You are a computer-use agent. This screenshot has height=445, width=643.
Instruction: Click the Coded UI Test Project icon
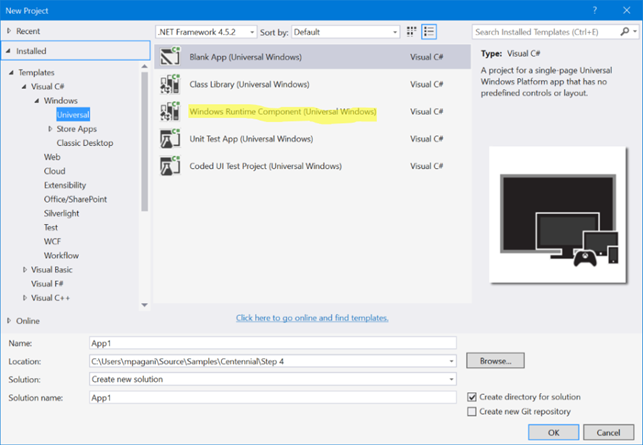[170, 166]
